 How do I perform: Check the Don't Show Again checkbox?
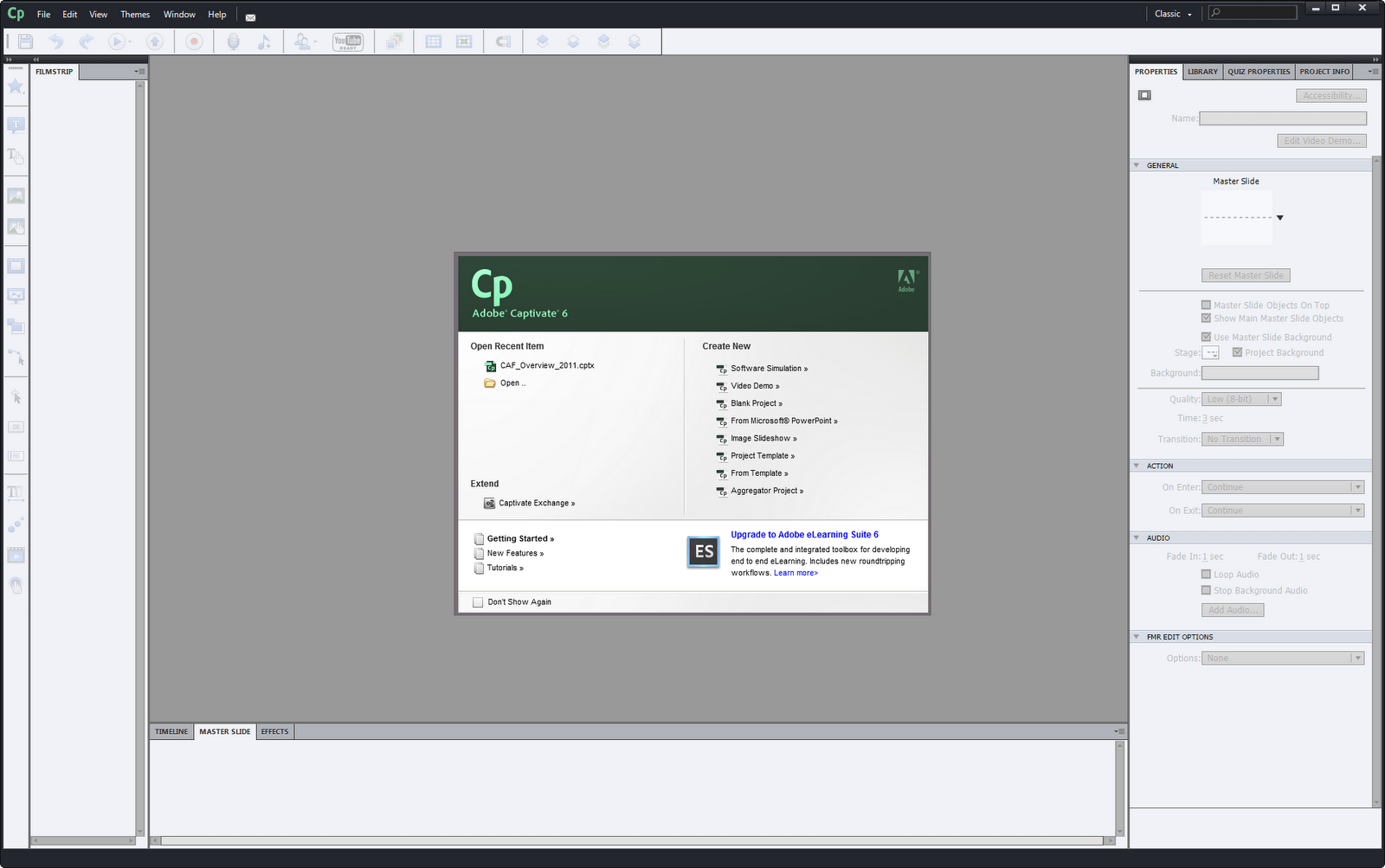click(x=478, y=602)
